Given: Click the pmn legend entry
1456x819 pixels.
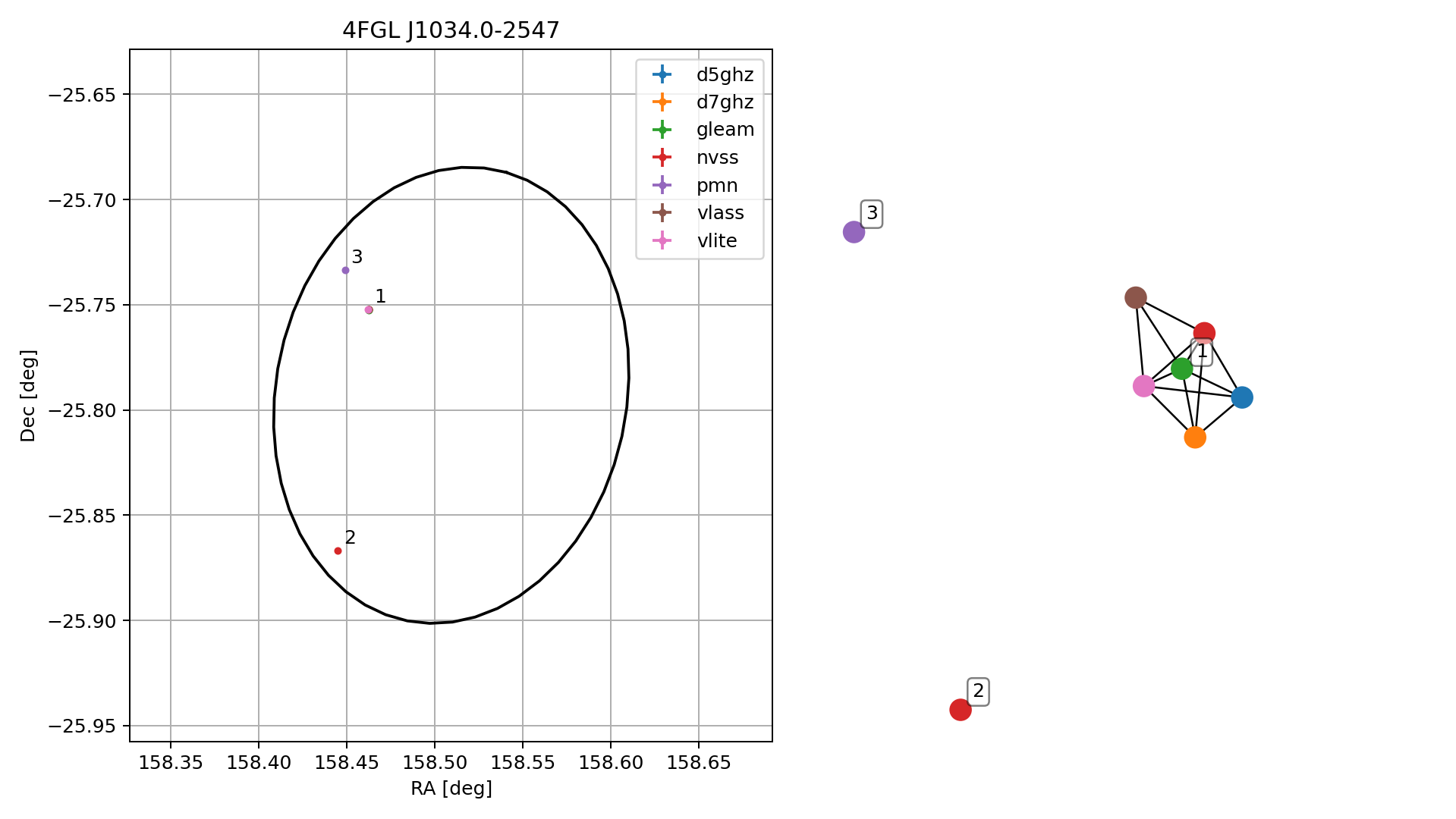Looking at the screenshot, I should pos(695,186).
